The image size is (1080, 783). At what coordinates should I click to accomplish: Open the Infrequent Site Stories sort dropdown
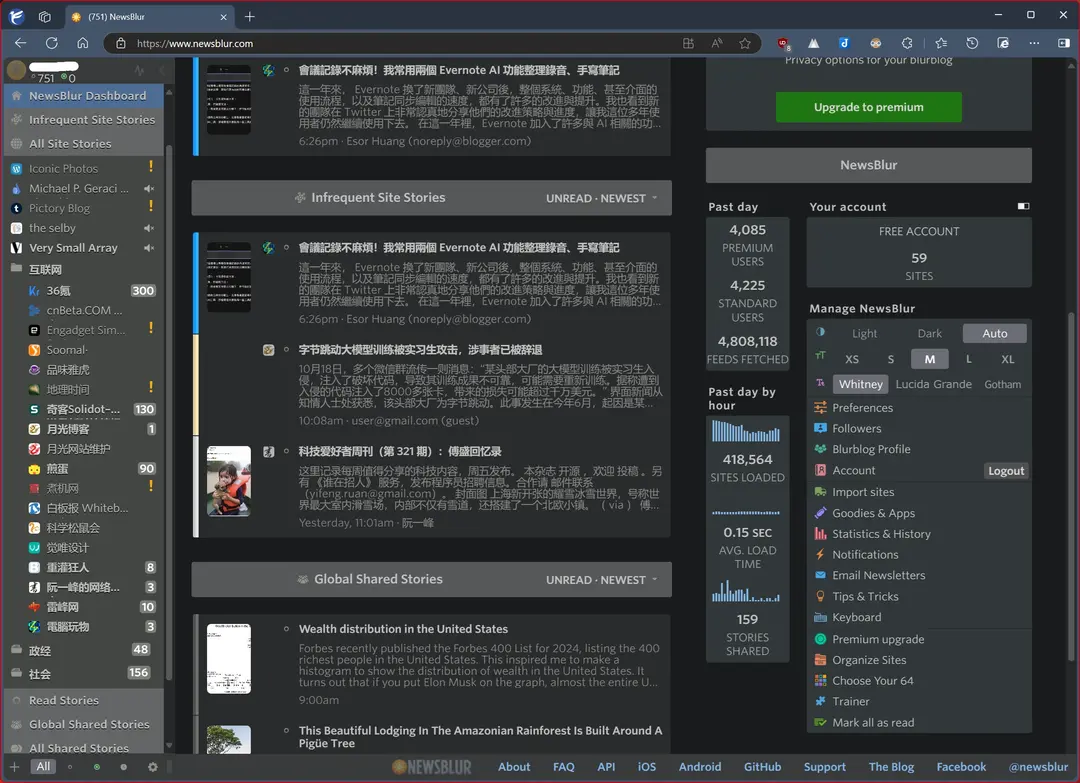602,198
